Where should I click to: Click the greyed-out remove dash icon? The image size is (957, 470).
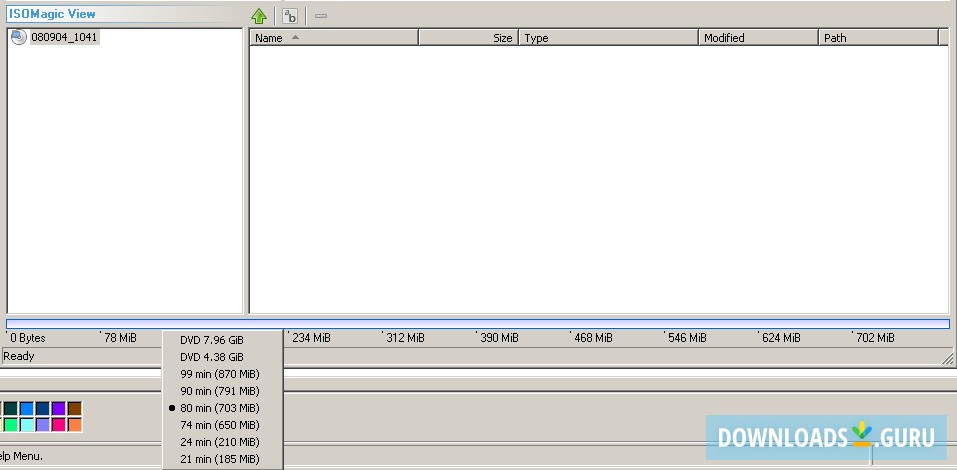321,16
